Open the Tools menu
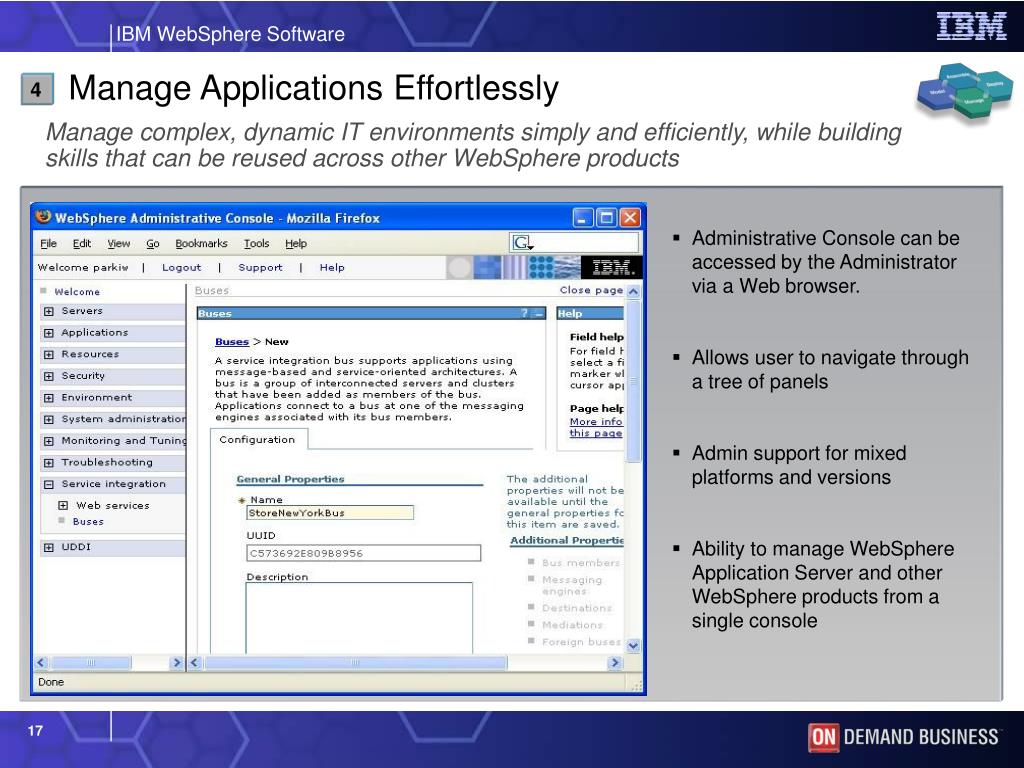Image resolution: width=1024 pixels, height=768 pixels. [257, 244]
